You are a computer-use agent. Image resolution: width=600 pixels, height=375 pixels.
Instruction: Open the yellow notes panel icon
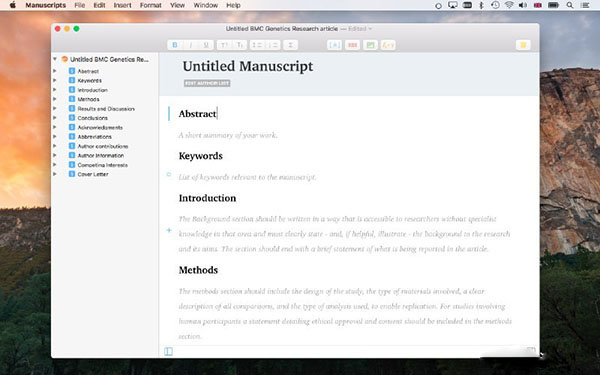[x=523, y=45]
